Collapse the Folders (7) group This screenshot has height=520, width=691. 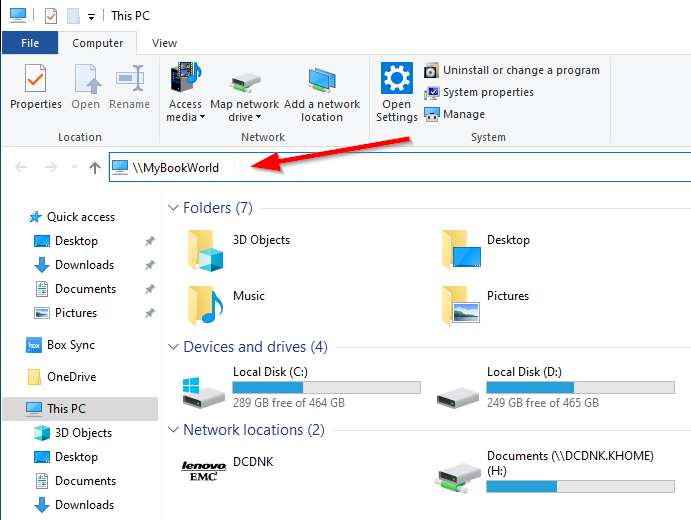173,207
